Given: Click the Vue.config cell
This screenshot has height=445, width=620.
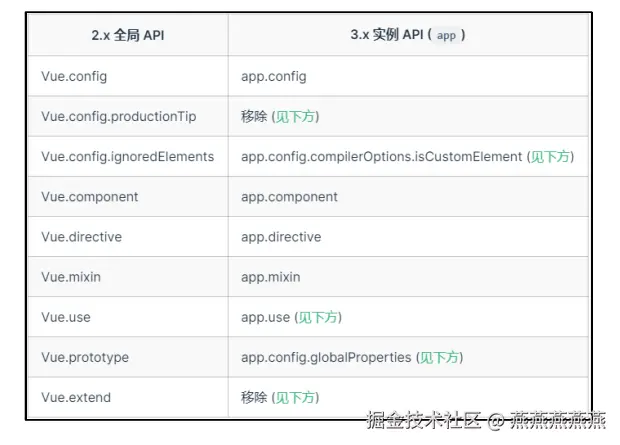Looking at the screenshot, I should click(x=74, y=76).
